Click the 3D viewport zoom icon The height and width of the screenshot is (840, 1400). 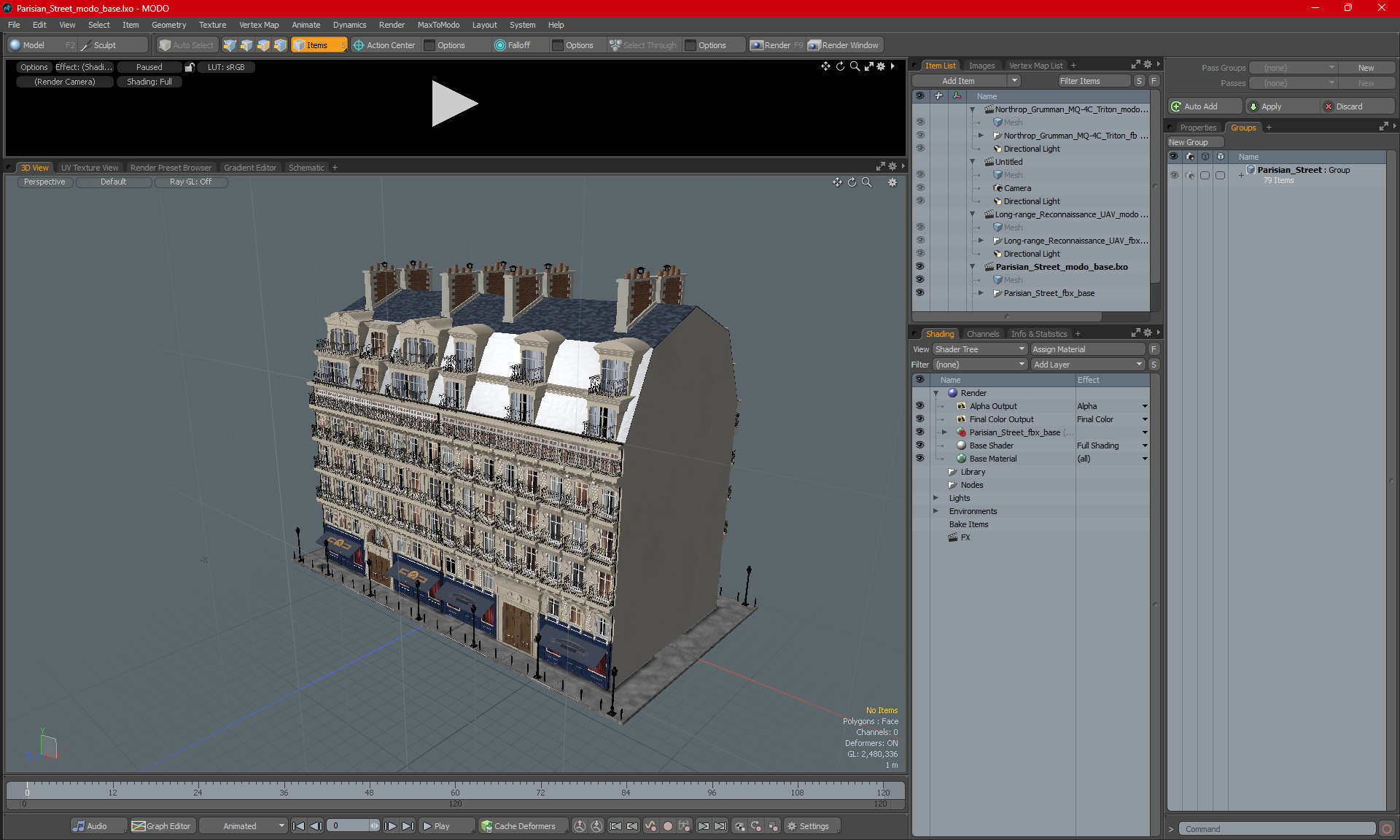click(866, 182)
